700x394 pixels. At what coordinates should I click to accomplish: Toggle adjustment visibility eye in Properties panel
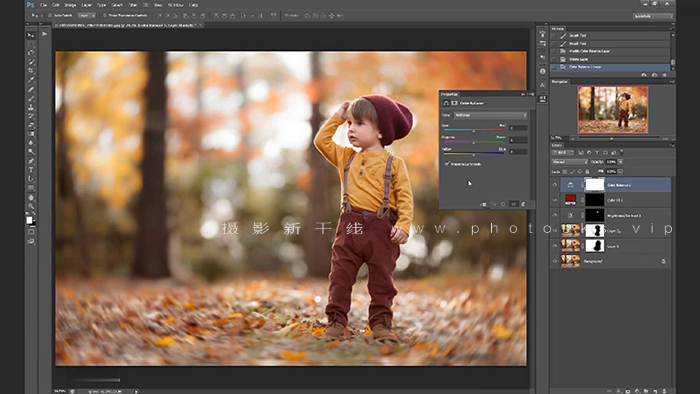pos(513,204)
